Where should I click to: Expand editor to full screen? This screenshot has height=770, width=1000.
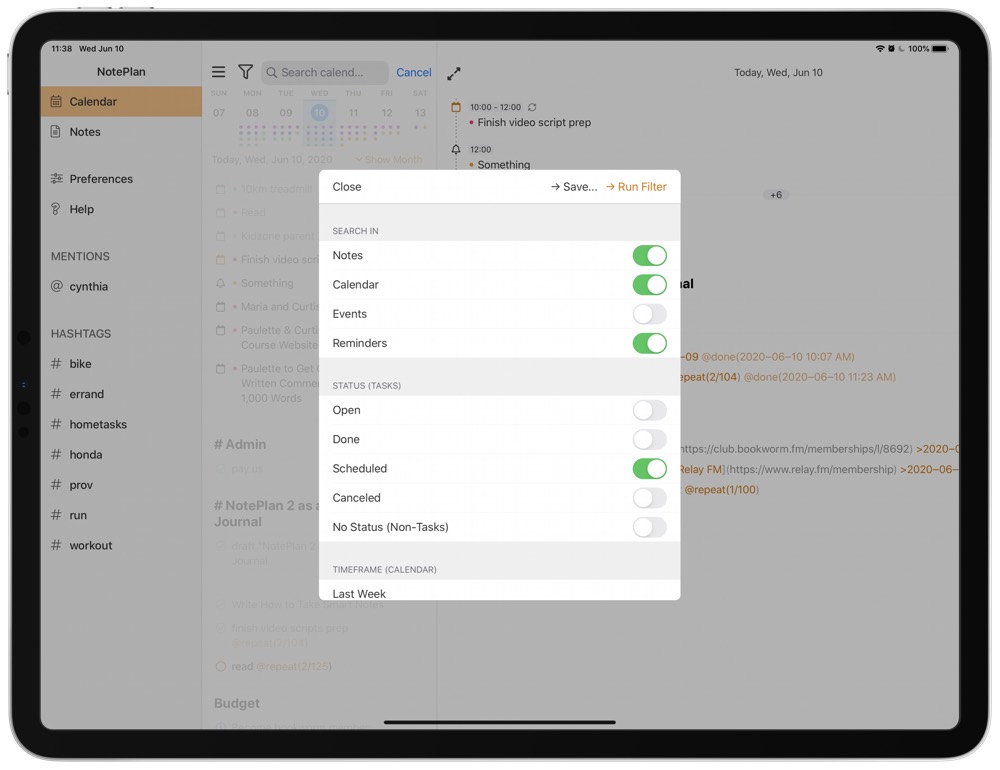tap(454, 73)
